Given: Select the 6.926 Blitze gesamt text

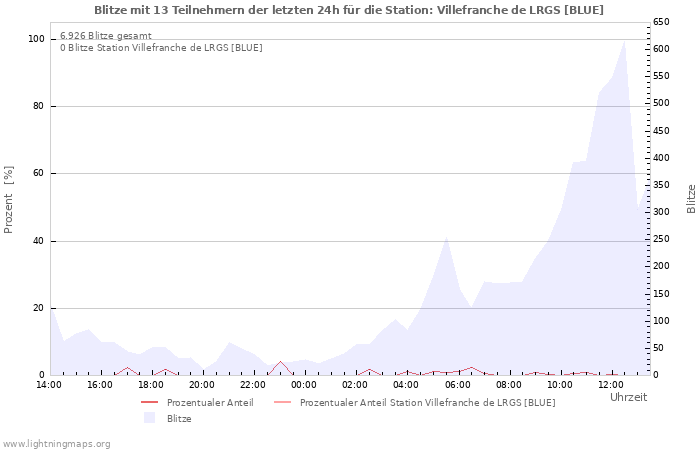Looking at the screenshot, I should (x=106, y=35).
